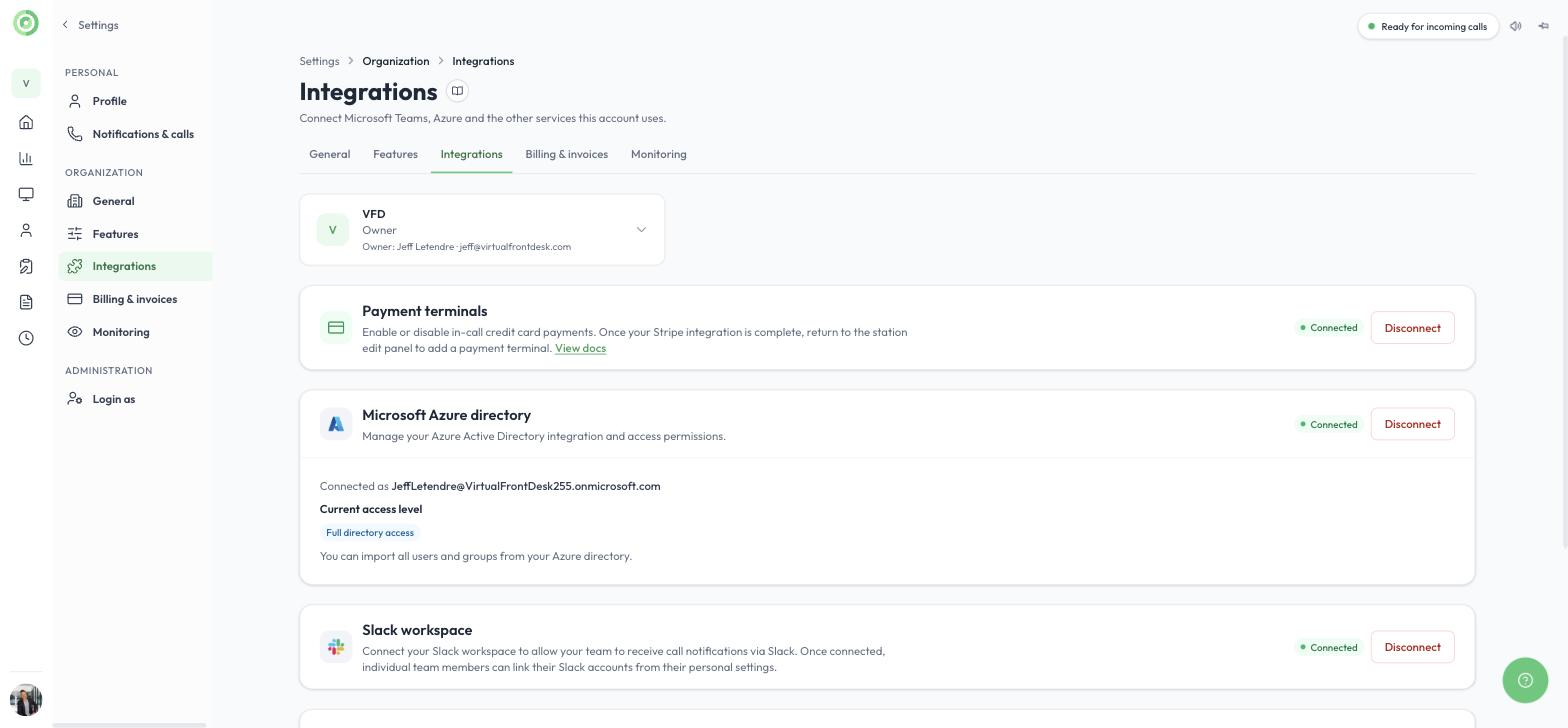Click the Full directory access badge
Screen dimensions: 1568x728
[370, 533]
